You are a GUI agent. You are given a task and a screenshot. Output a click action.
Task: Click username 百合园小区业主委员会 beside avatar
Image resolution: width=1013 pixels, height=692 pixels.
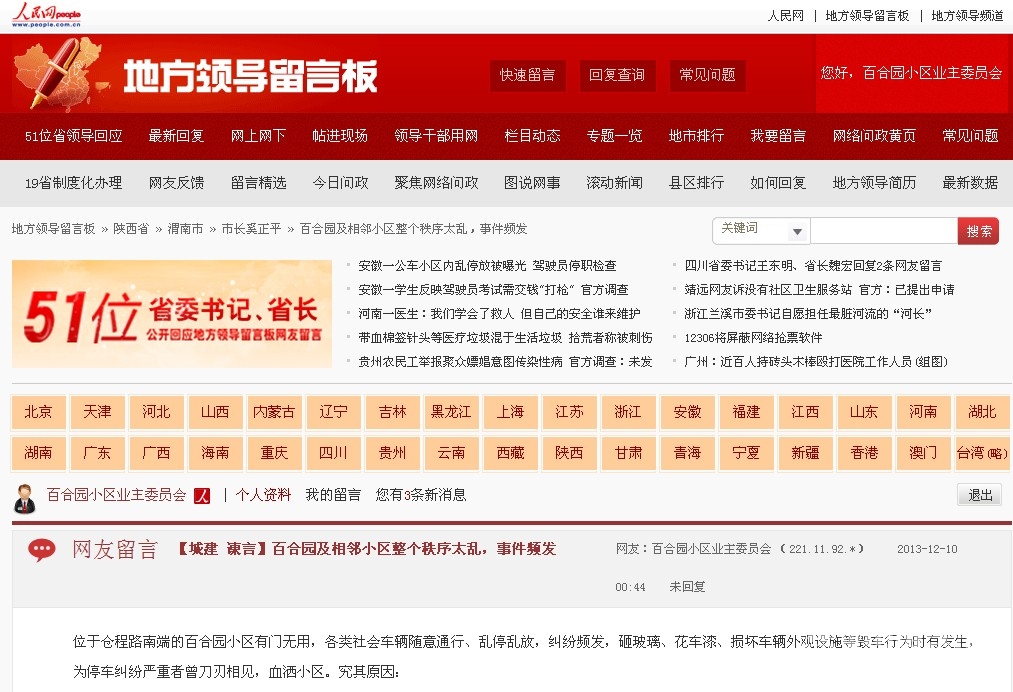[116, 495]
